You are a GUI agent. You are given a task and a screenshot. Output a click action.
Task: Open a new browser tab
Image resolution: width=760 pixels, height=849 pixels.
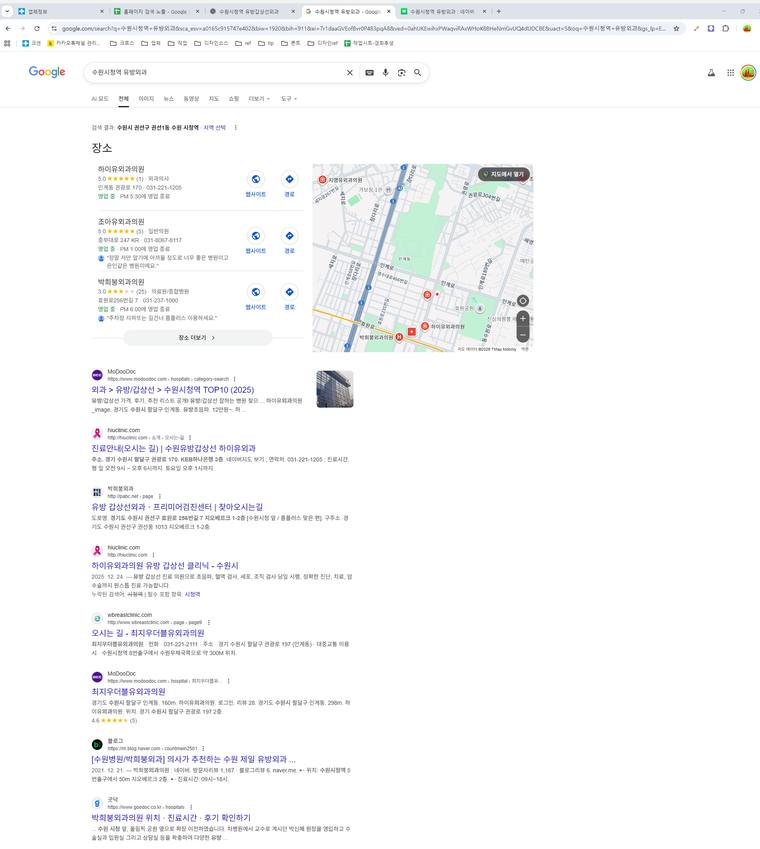(x=499, y=11)
